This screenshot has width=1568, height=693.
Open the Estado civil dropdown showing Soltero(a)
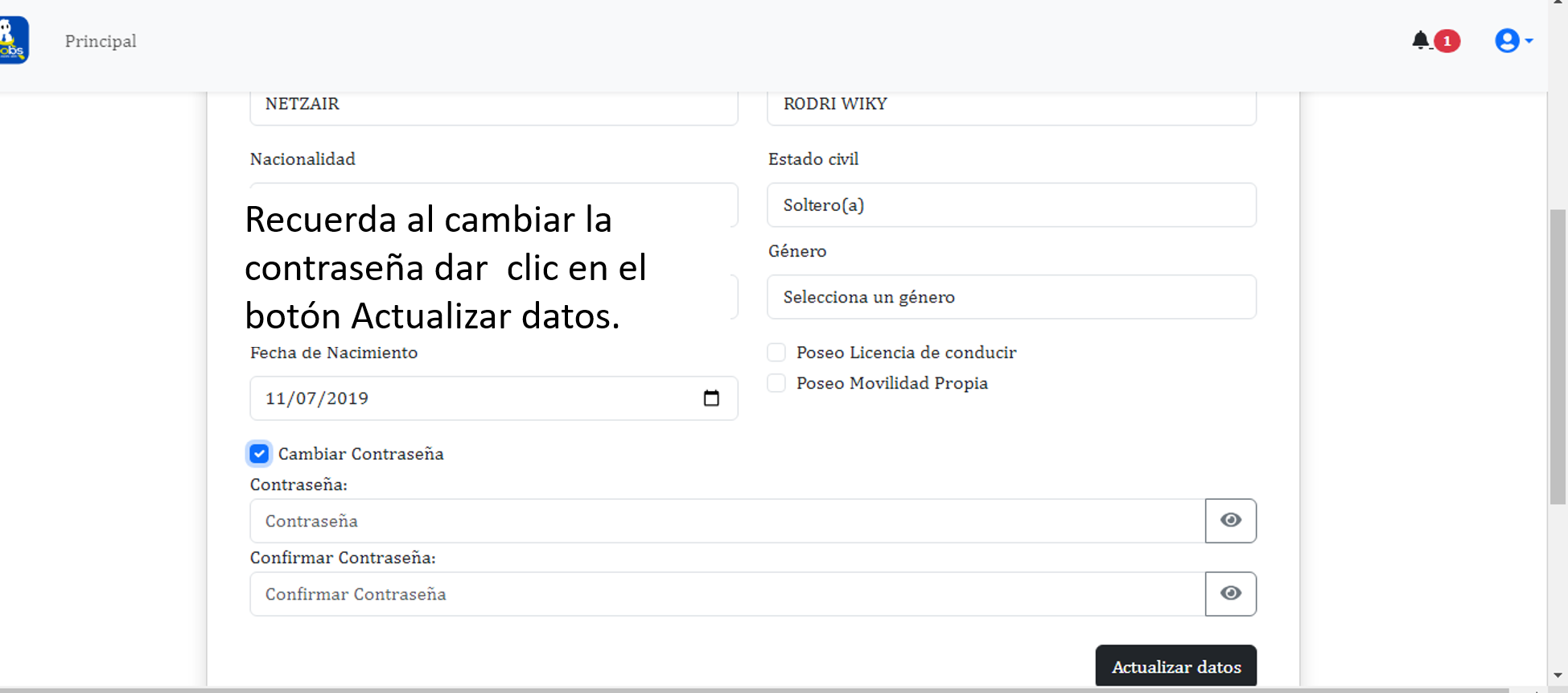(x=1011, y=205)
